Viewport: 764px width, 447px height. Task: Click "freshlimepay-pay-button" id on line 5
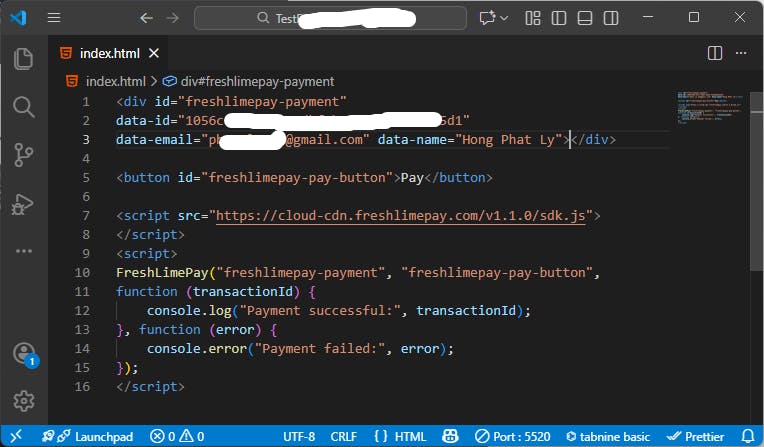(297, 177)
